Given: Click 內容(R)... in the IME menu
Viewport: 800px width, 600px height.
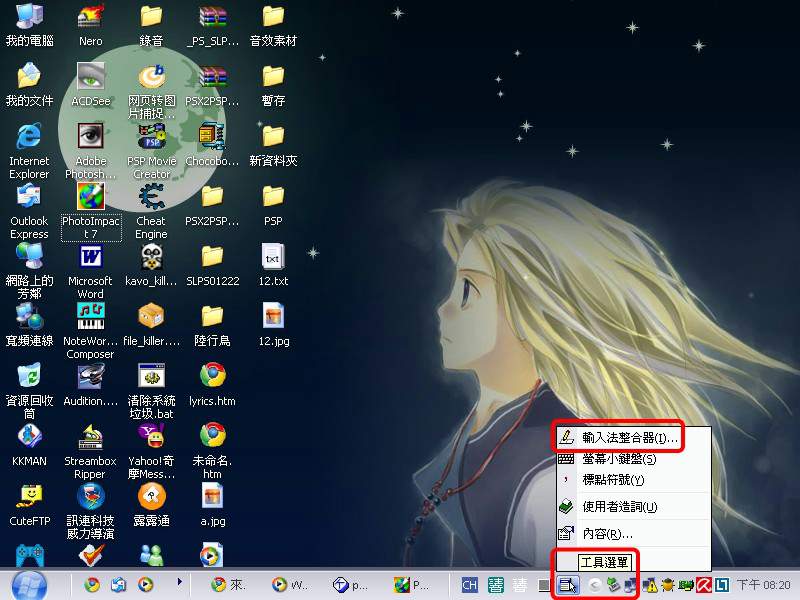Looking at the screenshot, I should point(633,534).
